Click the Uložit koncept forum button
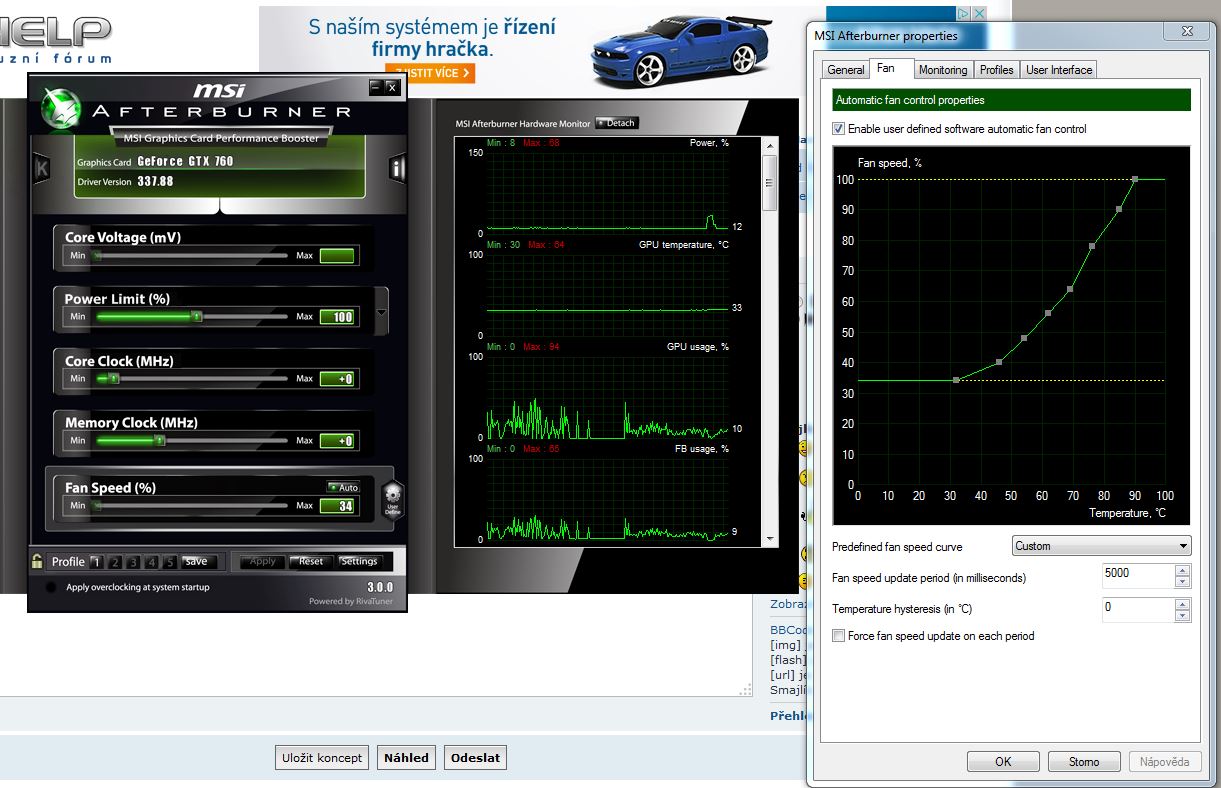The height and width of the screenshot is (788, 1221). pyautogui.click(x=321, y=758)
